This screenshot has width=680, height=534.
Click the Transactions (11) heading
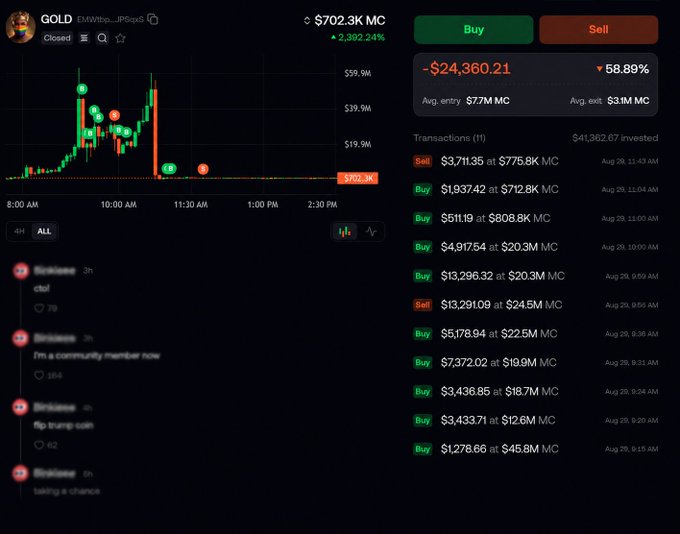coord(449,138)
